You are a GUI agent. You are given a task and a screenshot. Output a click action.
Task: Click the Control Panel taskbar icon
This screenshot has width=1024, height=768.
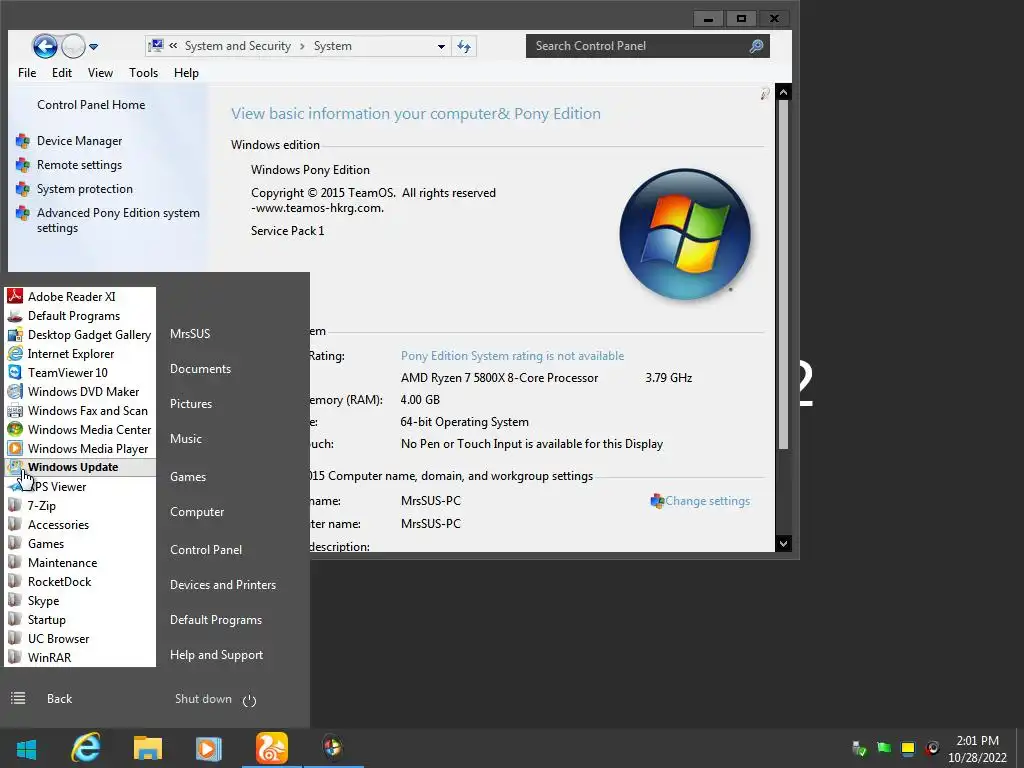333,748
